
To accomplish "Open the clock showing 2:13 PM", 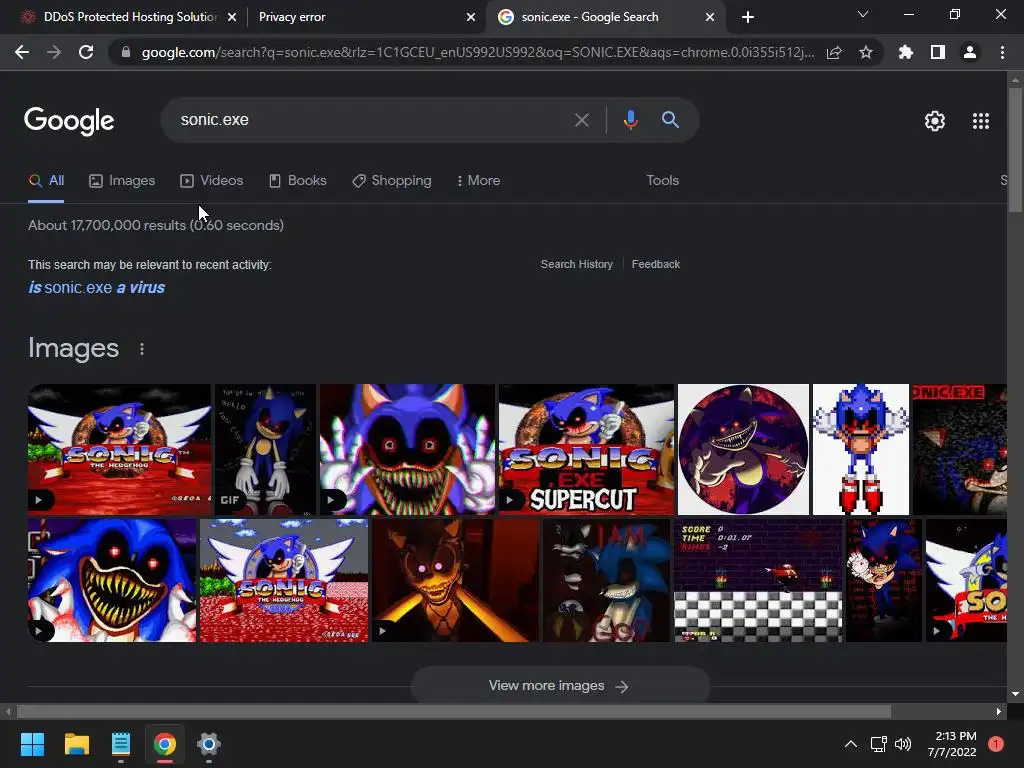I will pos(952,744).
